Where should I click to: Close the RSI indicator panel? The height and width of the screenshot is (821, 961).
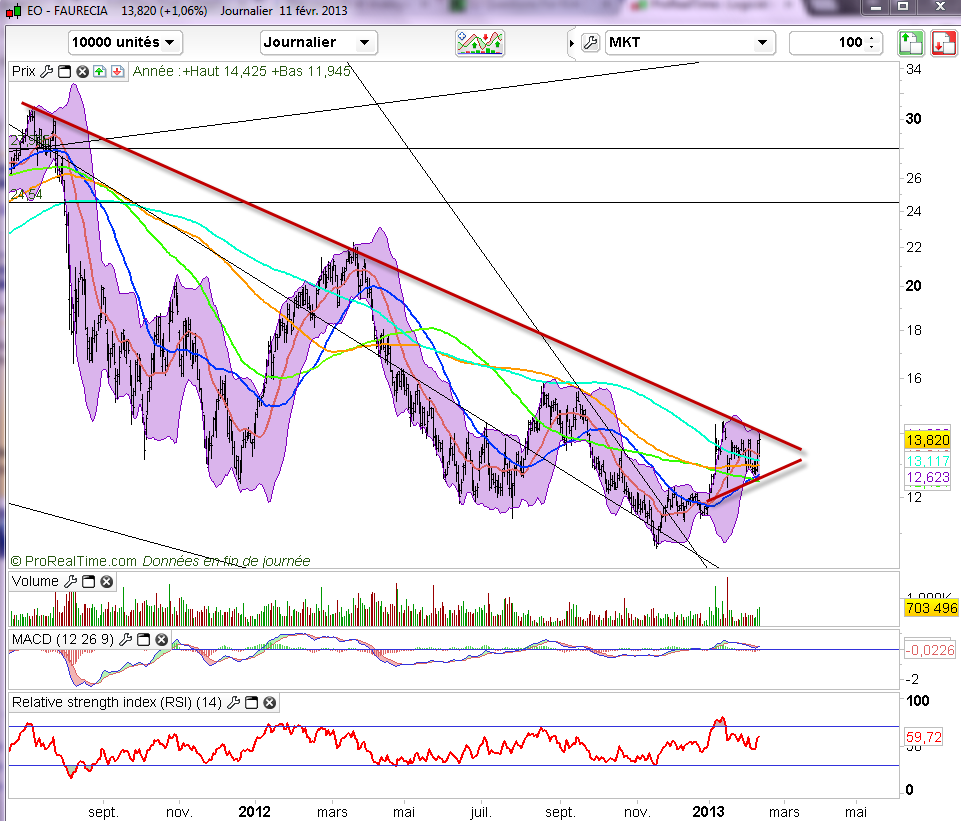point(270,703)
